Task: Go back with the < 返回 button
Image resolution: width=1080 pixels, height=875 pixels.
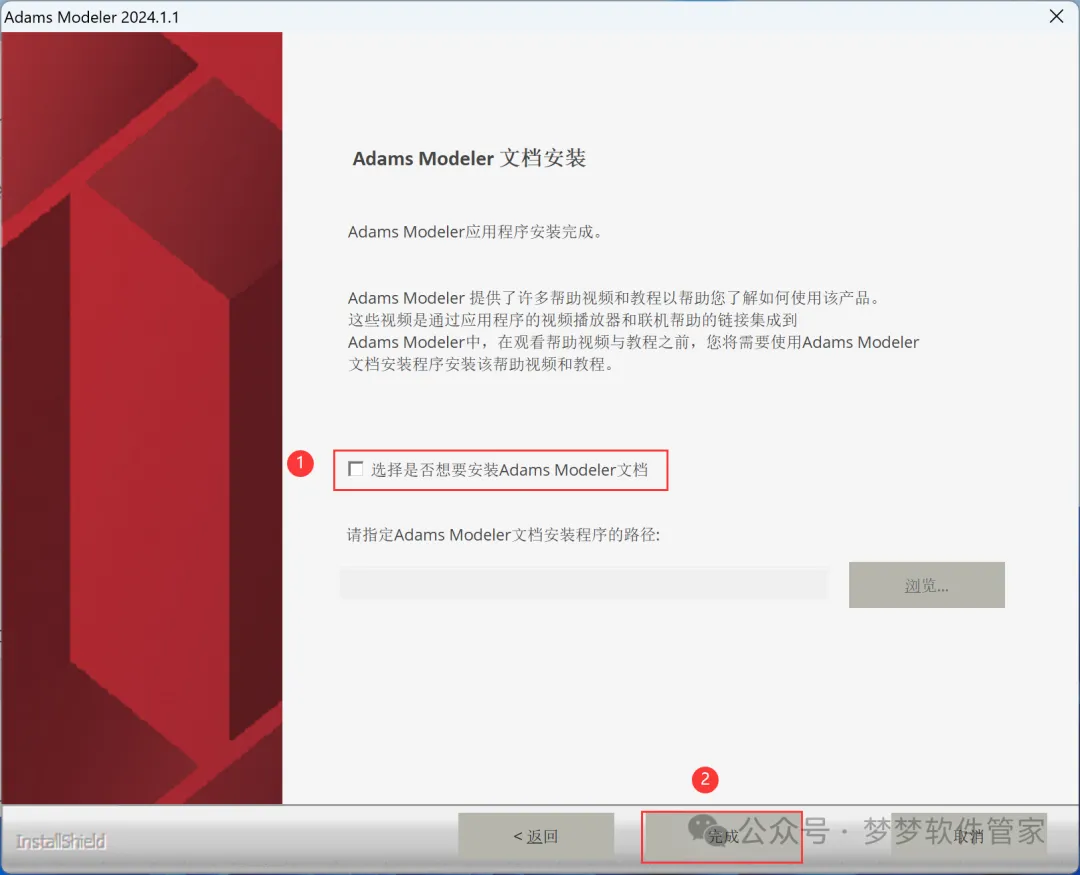Action: point(536,836)
